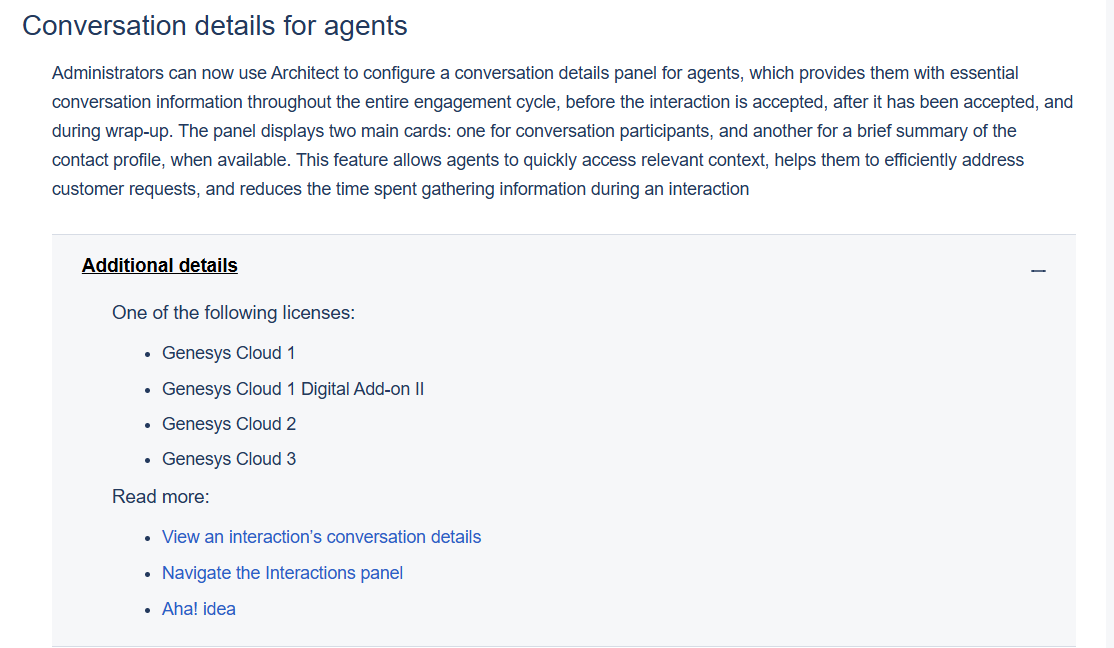Click the bullet before Navigate the Interactions panel
1114x648 pixels.
click(x=147, y=574)
